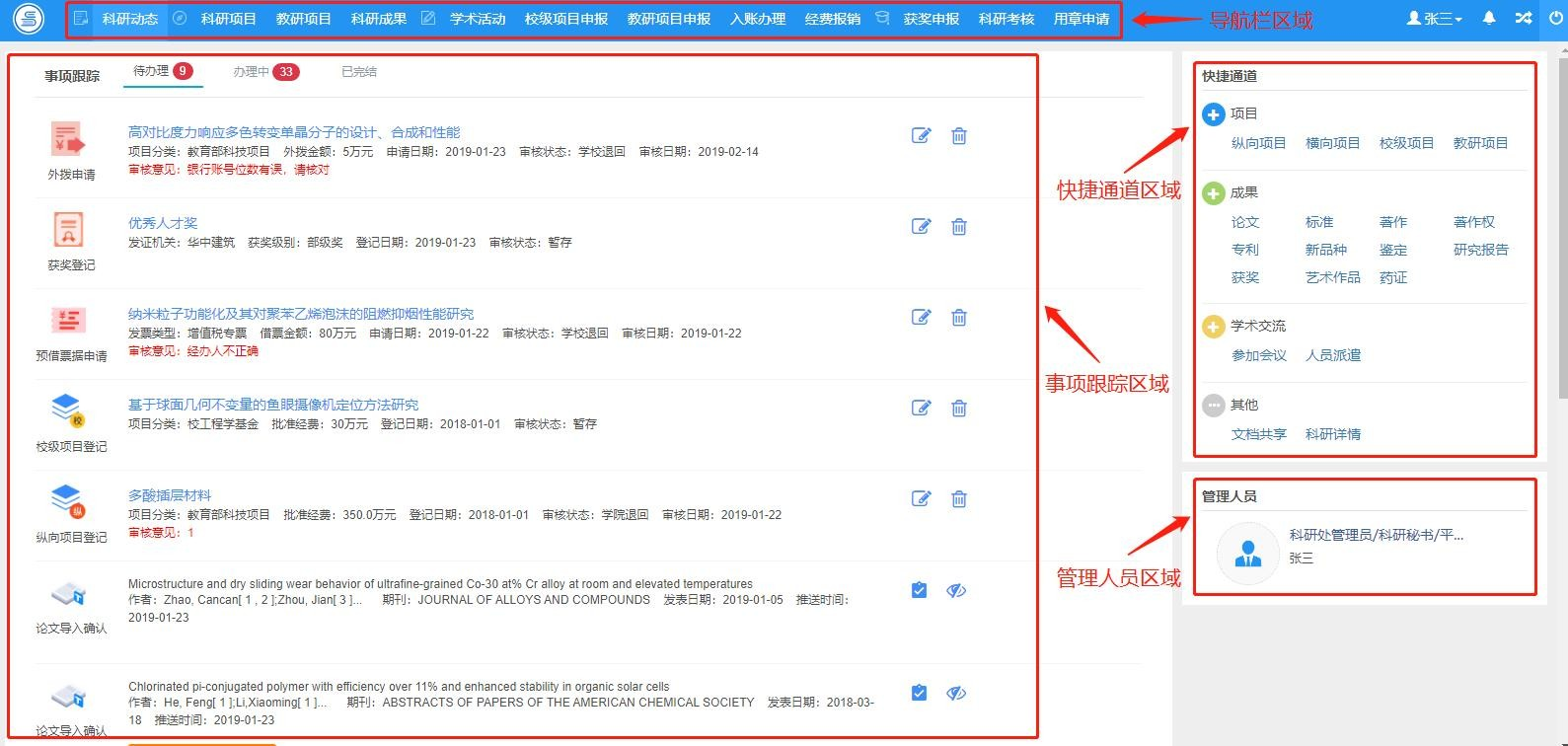The width and height of the screenshot is (1568, 746).
Task: Expand the 学术交流 yellow plus section
Action: (1214, 326)
